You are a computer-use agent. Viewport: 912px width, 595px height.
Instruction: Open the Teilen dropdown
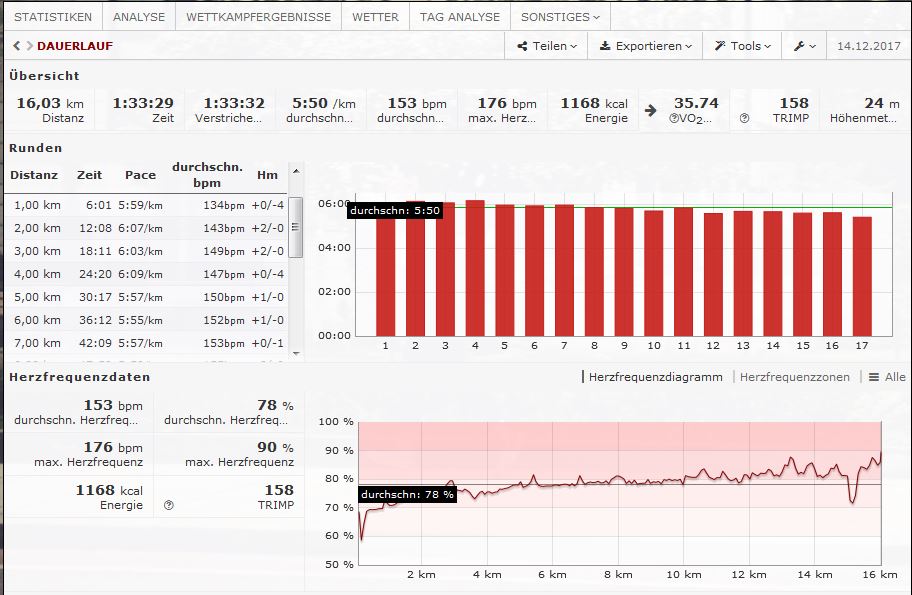click(547, 46)
